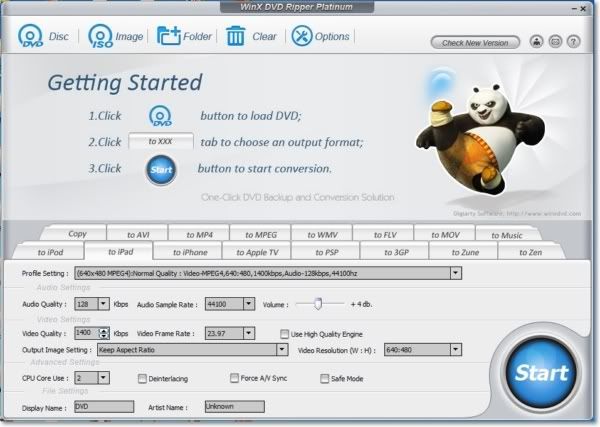Switch to the 'to MOV' tab
This screenshot has width=600, height=427.
(445, 234)
